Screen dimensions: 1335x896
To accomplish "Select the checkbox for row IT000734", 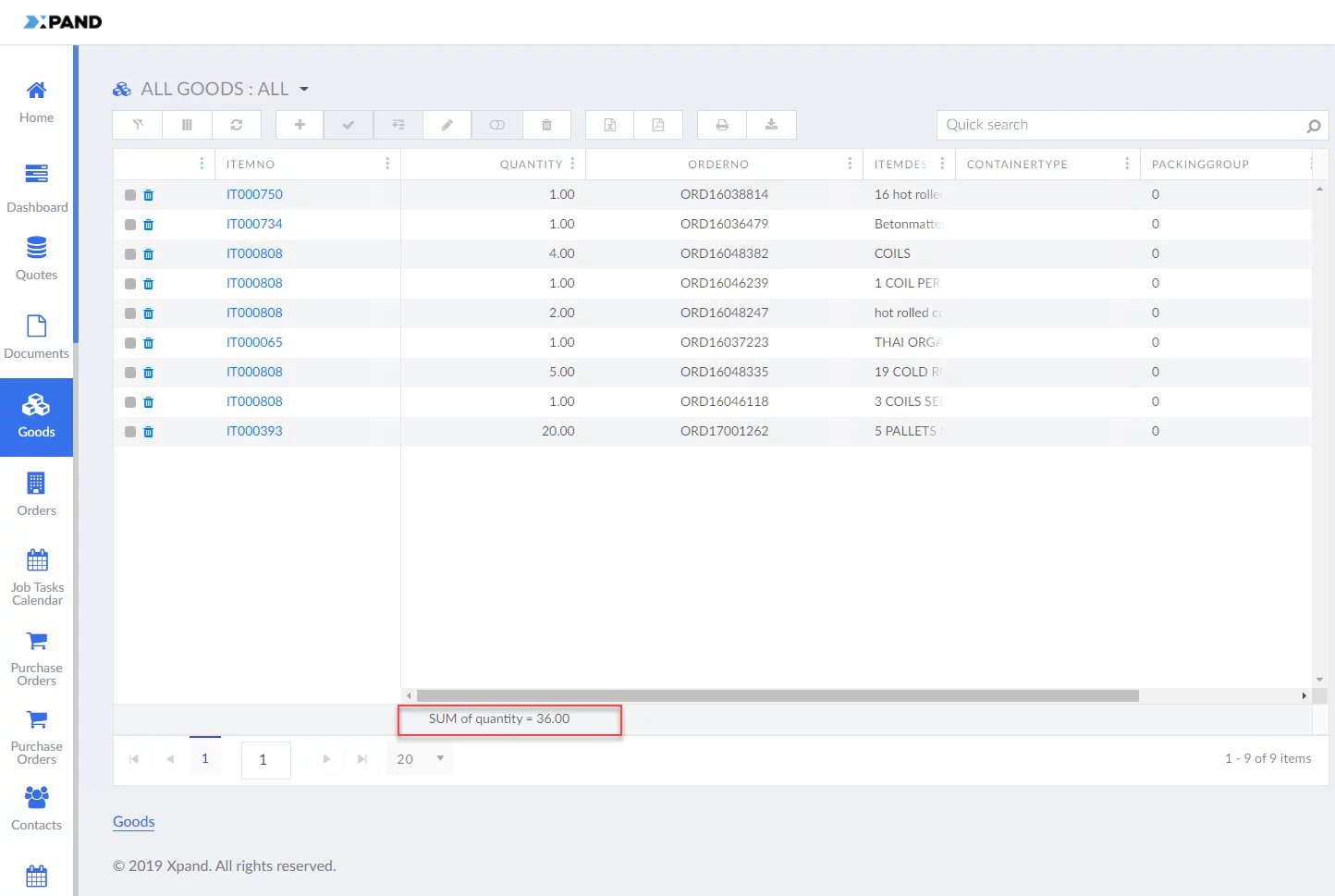I will pyautogui.click(x=130, y=225).
